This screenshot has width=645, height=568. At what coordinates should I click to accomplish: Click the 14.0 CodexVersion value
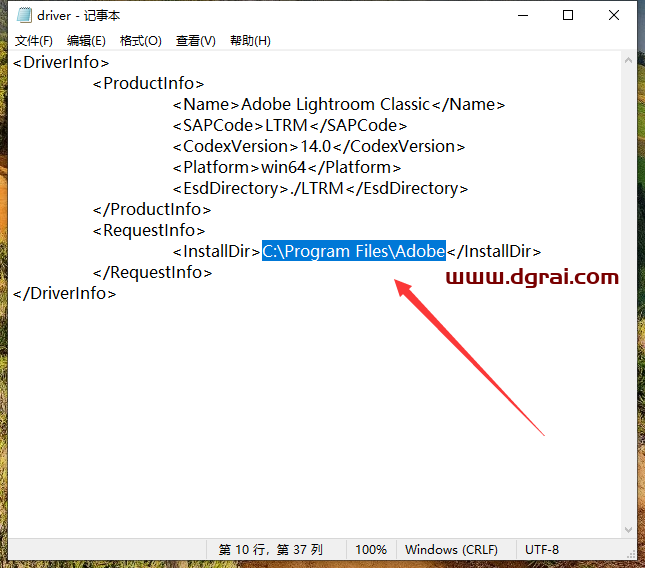click(320, 147)
